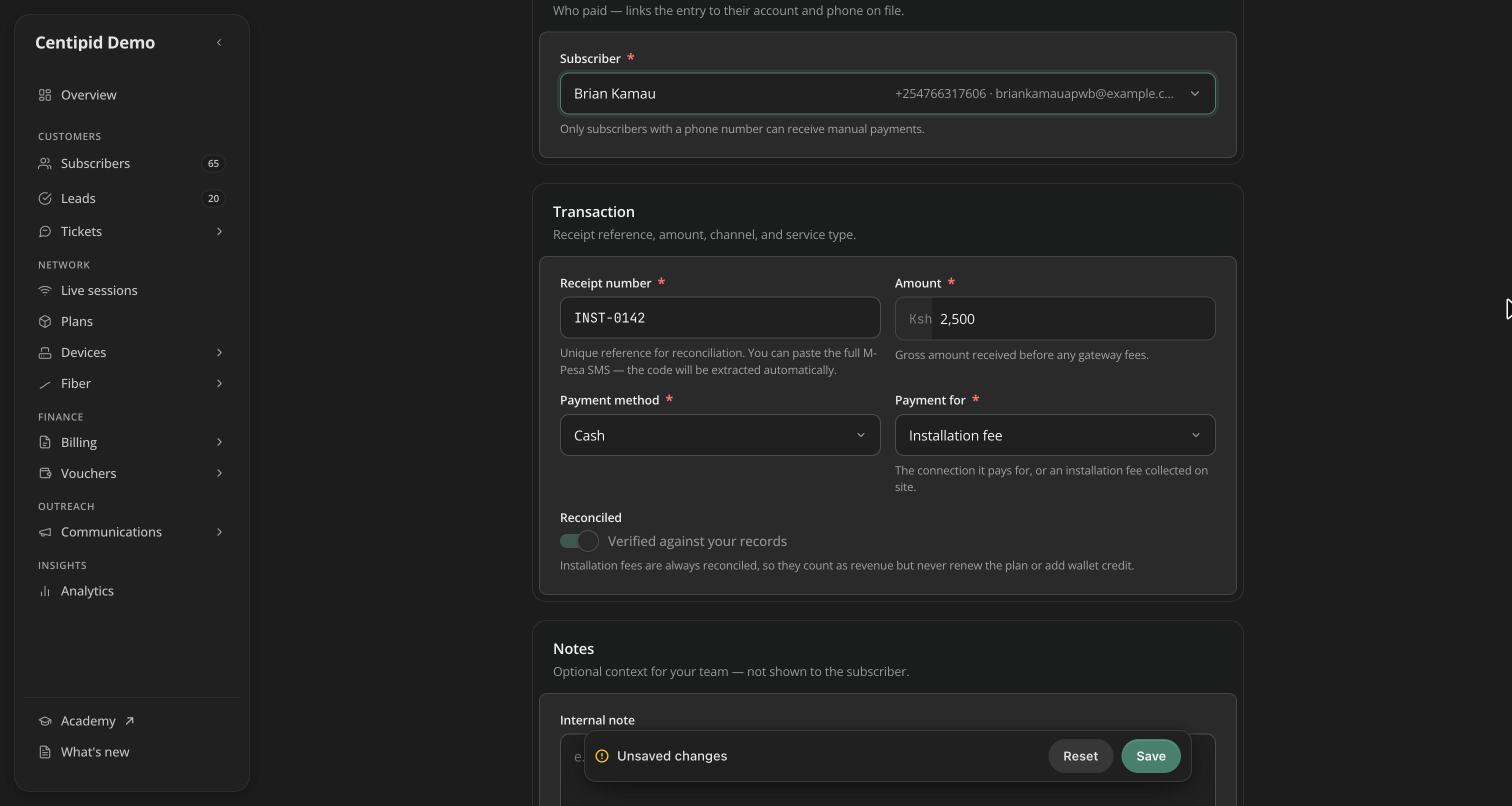This screenshot has height=806, width=1512.
Task: Click the Plans box icon
Action: (x=45, y=321)
